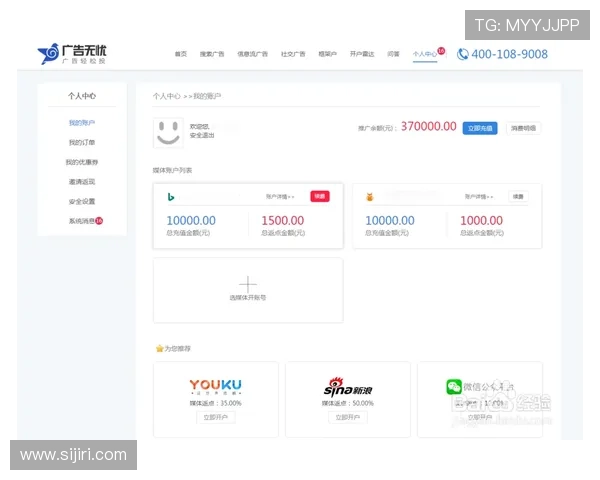The image size is (600, 480).
Task: Click the plus icon to add a media account
Action: point(248,284)
